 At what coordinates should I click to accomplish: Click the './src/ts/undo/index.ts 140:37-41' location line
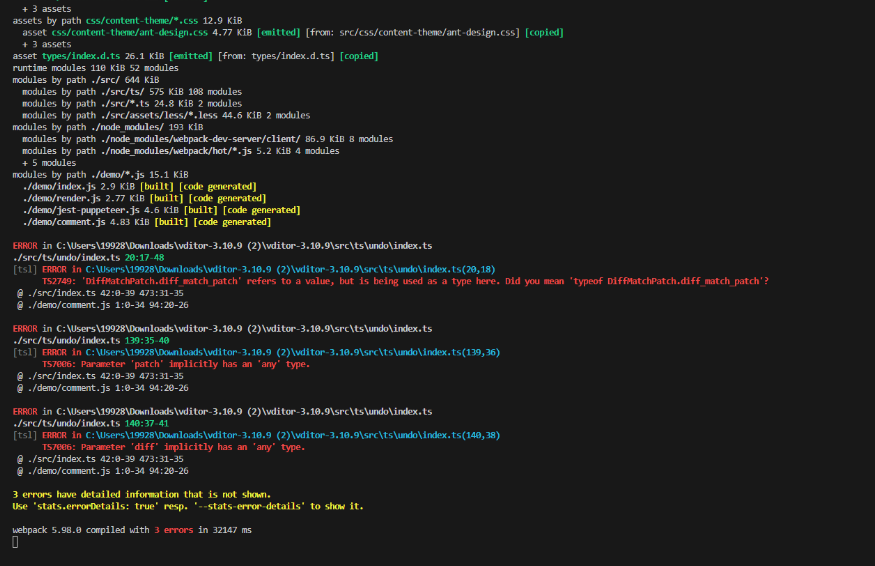(x=90, y=423)
